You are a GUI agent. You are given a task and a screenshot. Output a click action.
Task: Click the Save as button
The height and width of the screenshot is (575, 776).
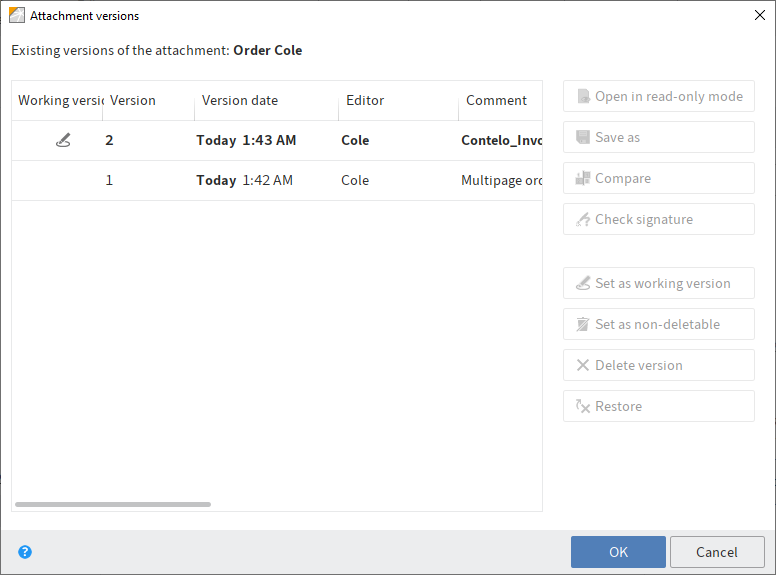[x=659, y=137]
